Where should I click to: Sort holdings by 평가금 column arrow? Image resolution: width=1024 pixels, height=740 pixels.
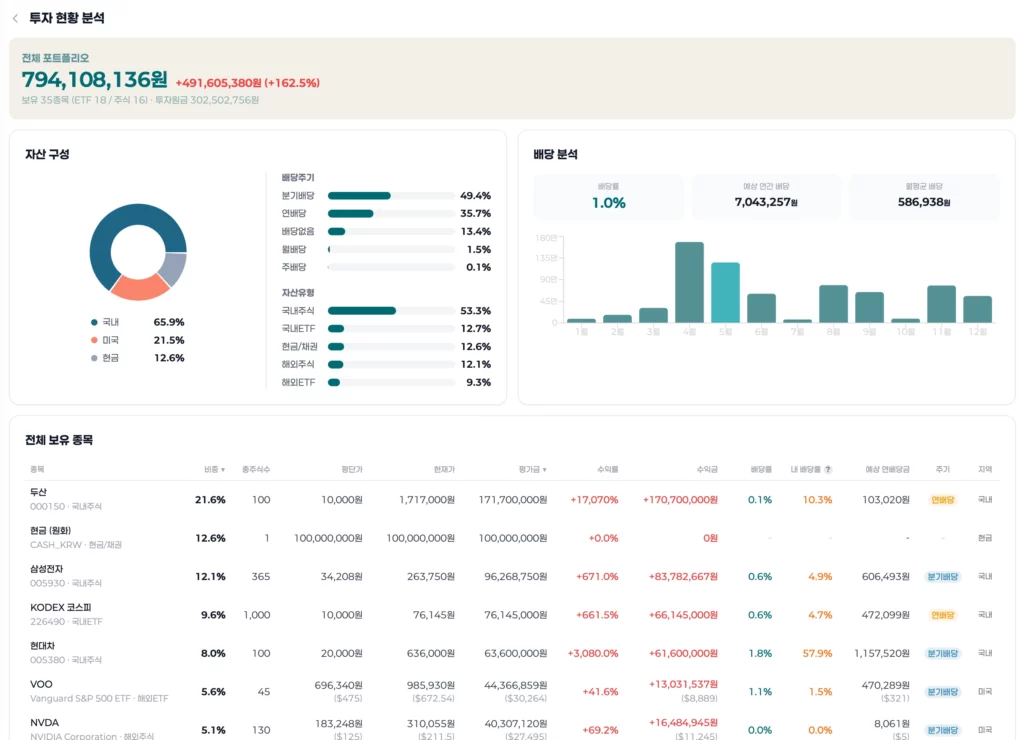(x=545, y=470)
